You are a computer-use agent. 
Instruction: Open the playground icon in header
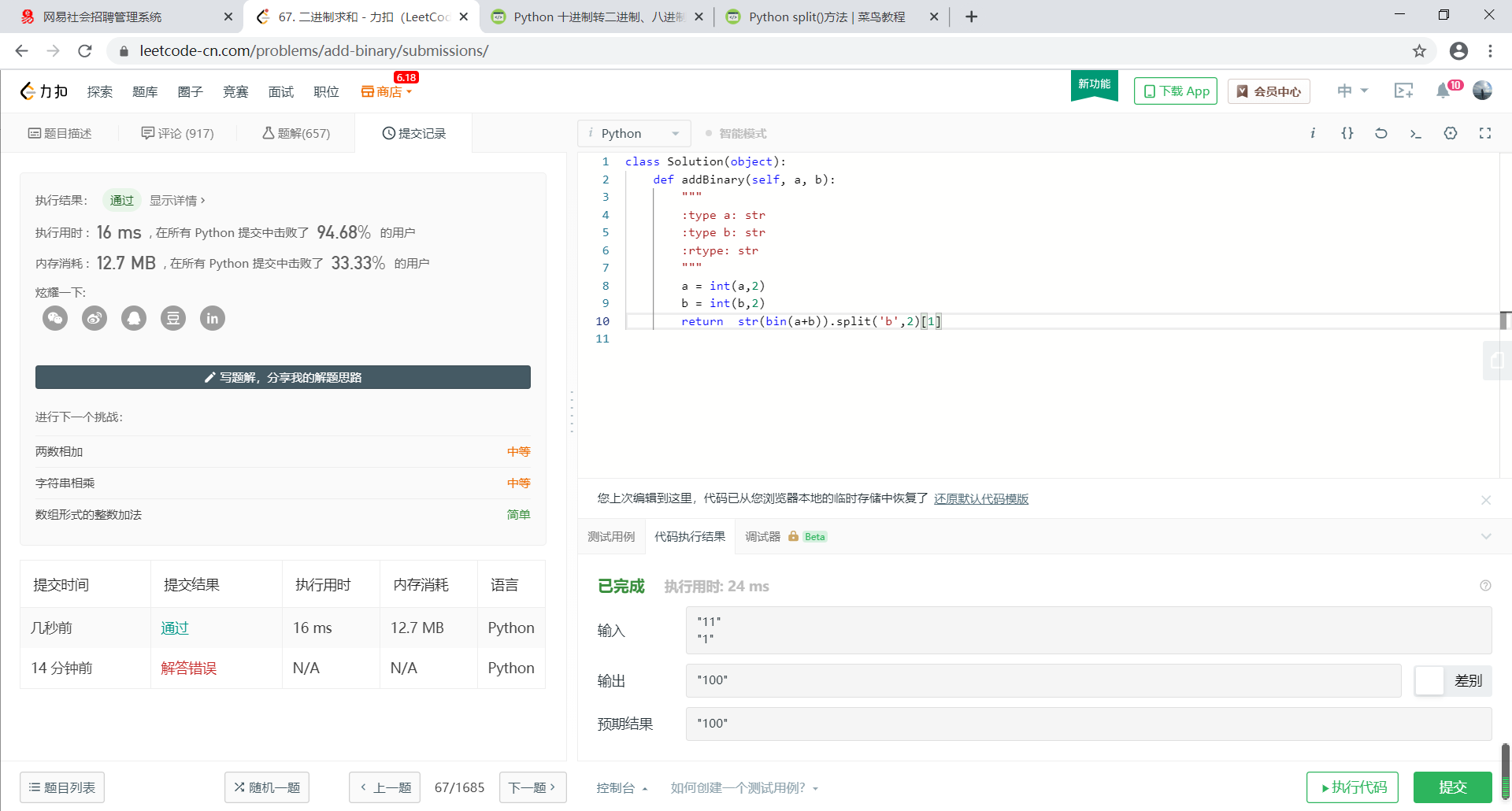click(x=1403, y=91)
